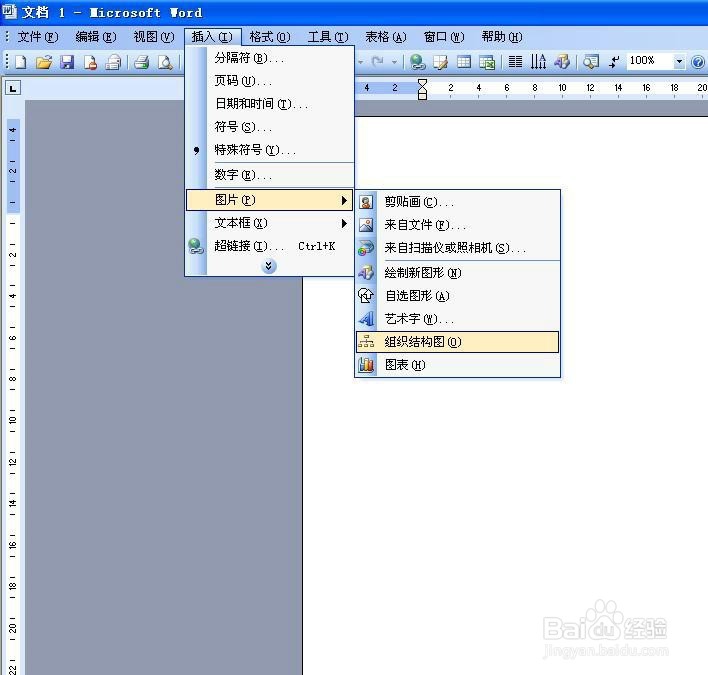Viewport: 708px width, 675px height.
Task: Expand the 文本框(X) submenu arrow
Action: (x=345, y=223)
